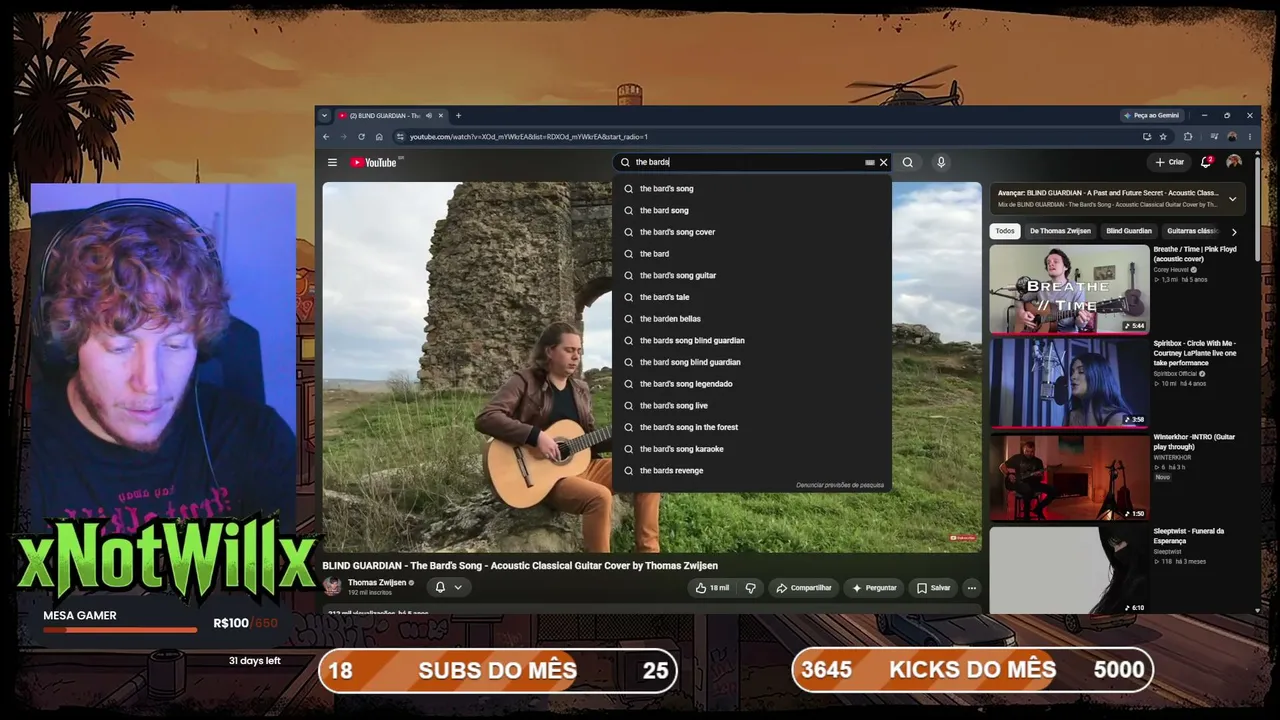The width and height of the screenshot is (1280, 720).
Task: Open the Criar create button
Action: click(1169, 162)
